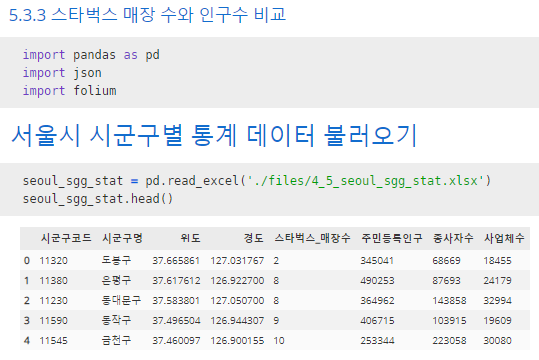Click code line 'import pandas as pd'
Screen dimensions: 539x360
91,55
